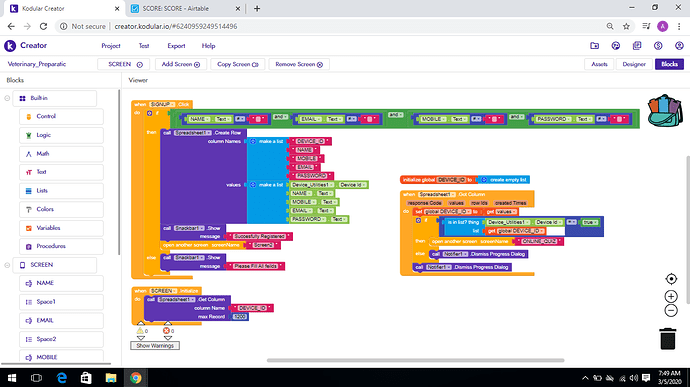Screen dimensions: 690x387
Task: Open a new browser tab
Action: (257, 8)
